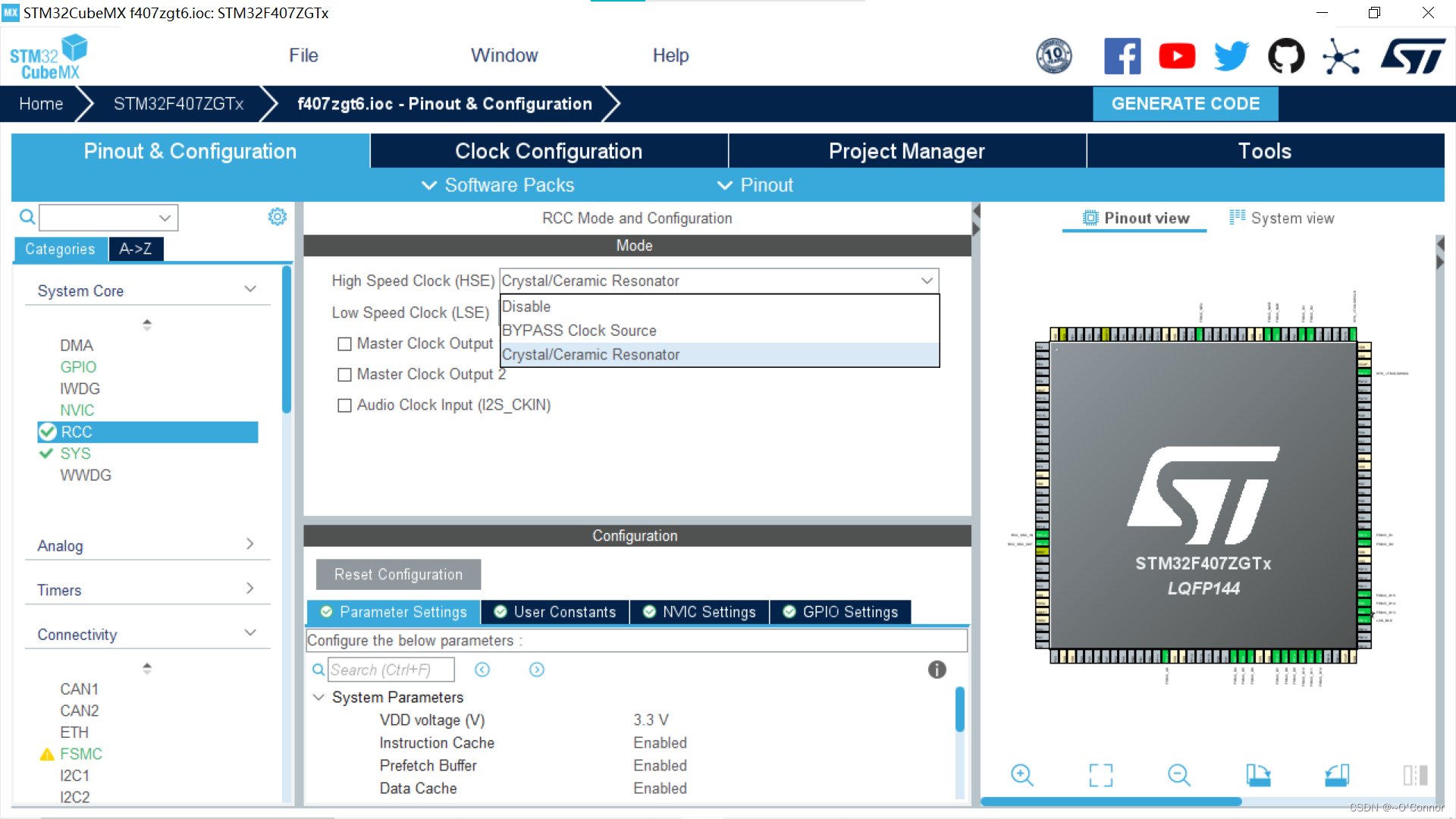Open the GitHub icon link
Viewport: 1456px width, 819px height.
click(1286, 56)
